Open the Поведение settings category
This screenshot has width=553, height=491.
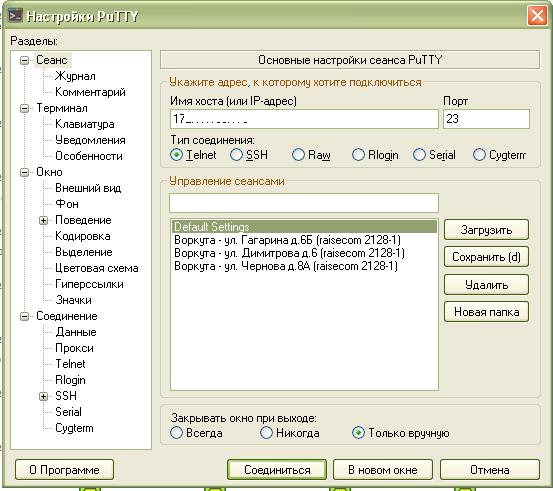[83, 220]
